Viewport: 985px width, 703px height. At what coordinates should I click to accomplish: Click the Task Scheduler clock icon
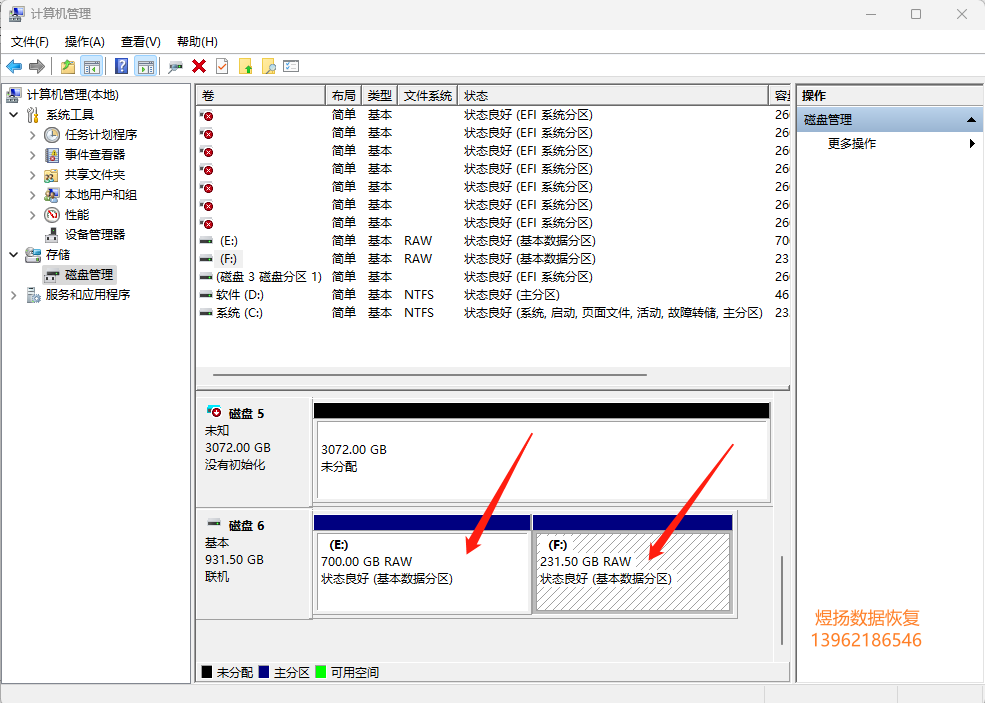click(52, 134)
